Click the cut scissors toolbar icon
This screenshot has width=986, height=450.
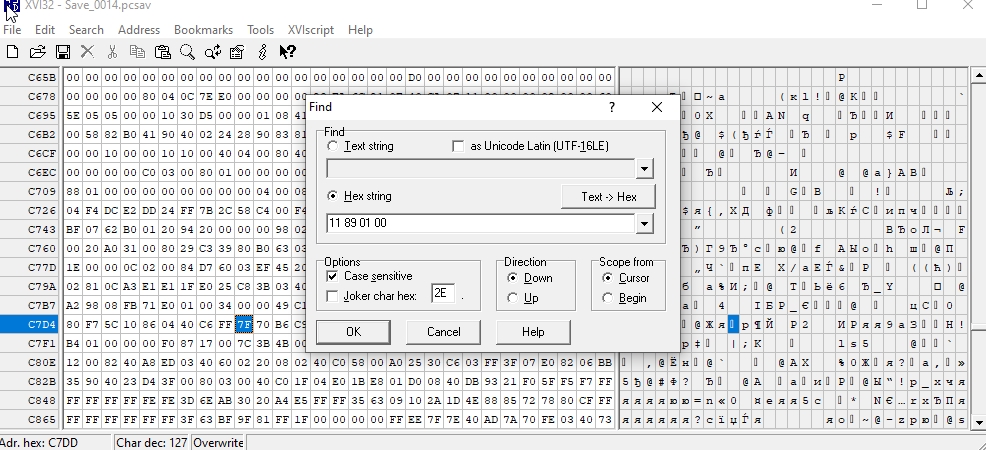pos(112,52)
